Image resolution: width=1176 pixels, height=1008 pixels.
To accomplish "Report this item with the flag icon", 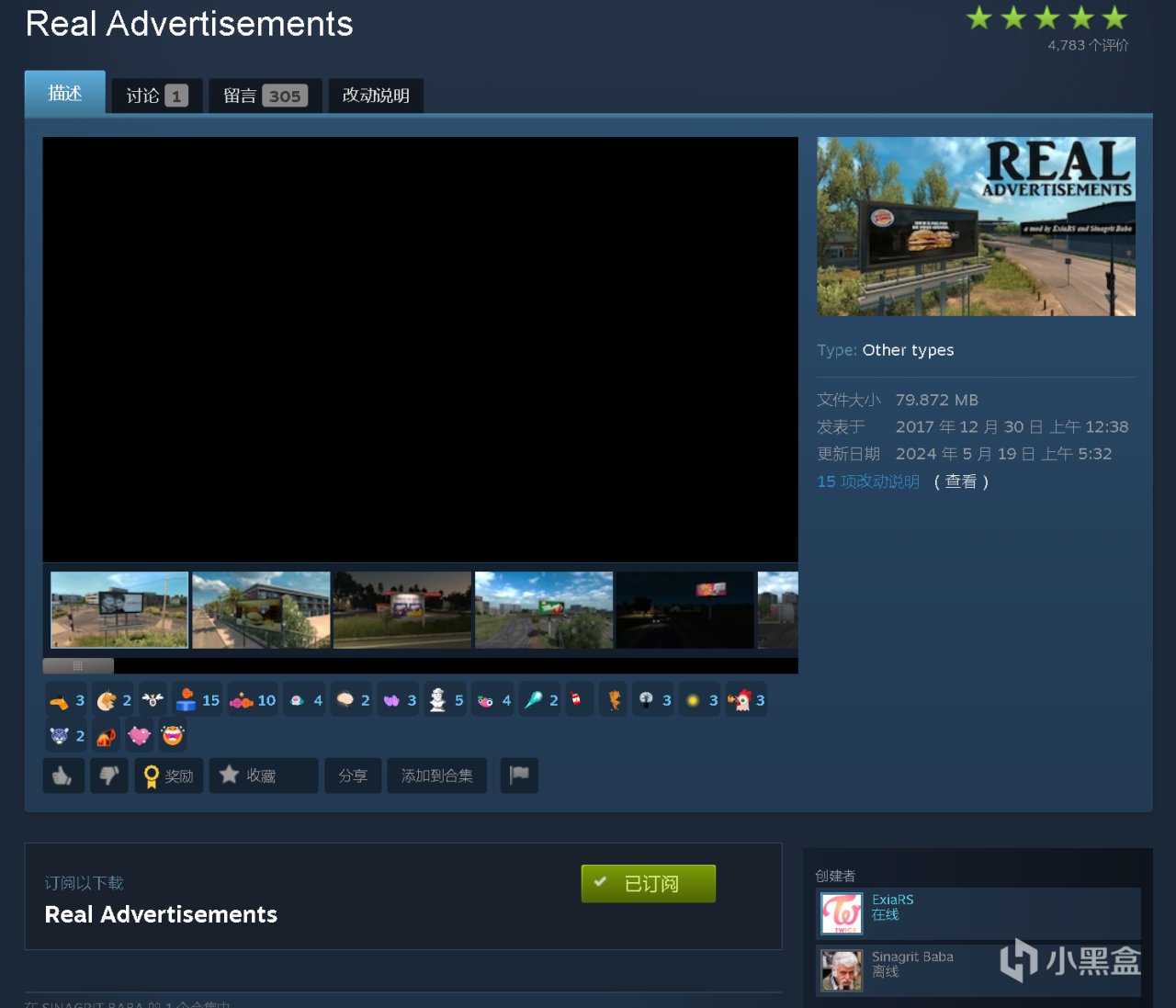I will tap(519, 775).
